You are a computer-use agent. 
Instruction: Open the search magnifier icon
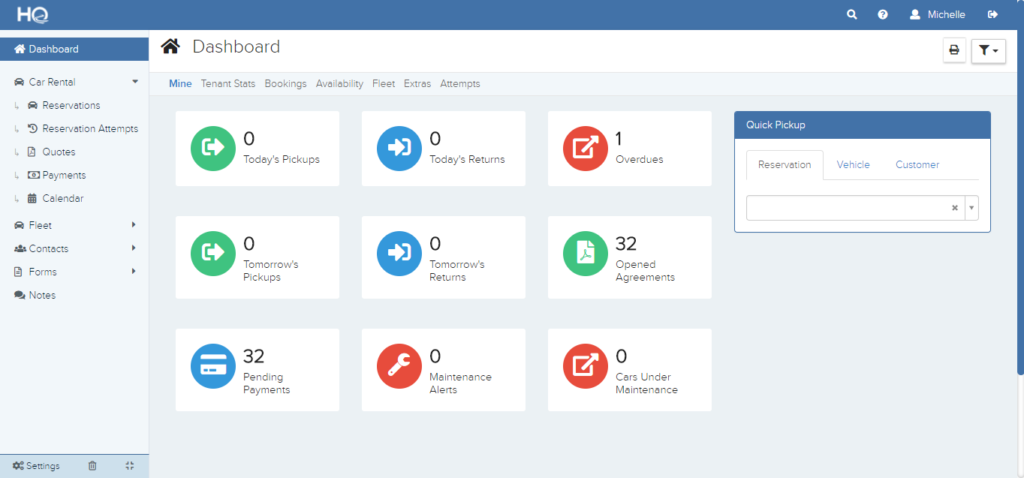click(x=852, y=14)
